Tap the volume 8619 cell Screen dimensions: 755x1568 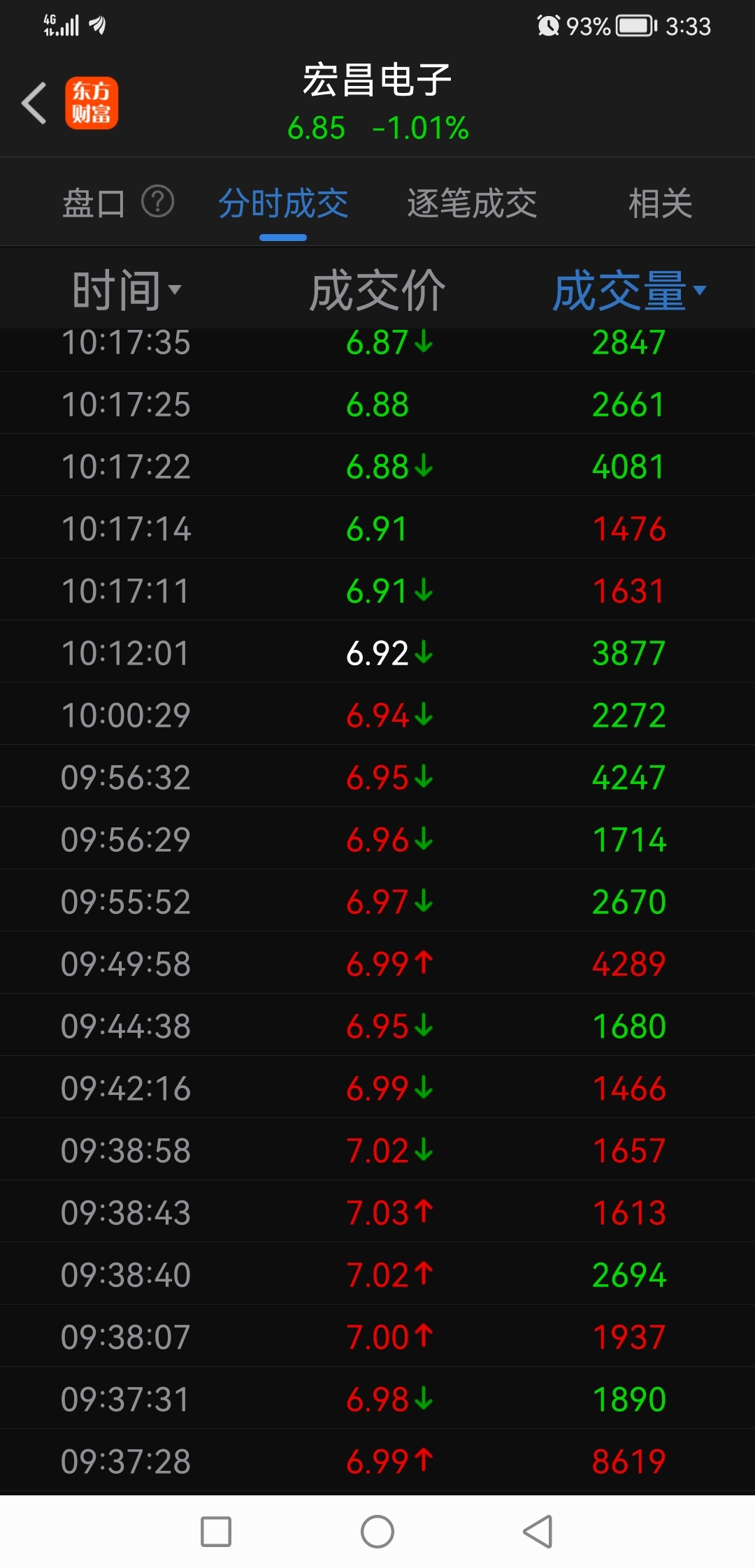tap(629, 1461)
